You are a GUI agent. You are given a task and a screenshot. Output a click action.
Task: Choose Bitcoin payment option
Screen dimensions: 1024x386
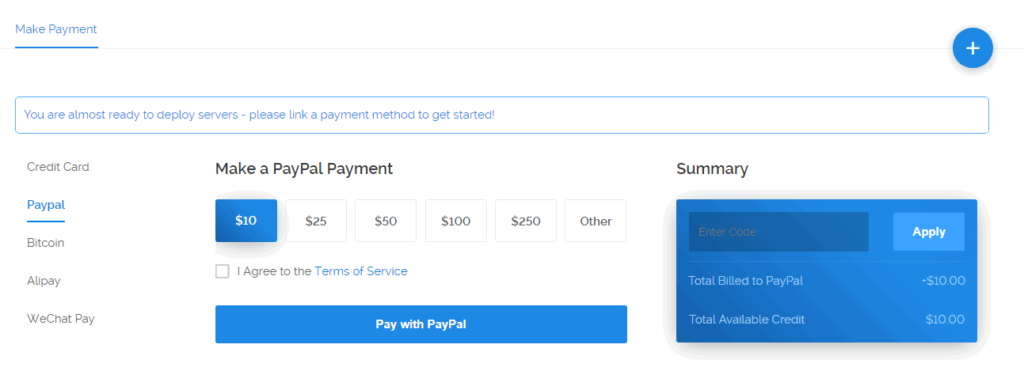coord(46,243)
